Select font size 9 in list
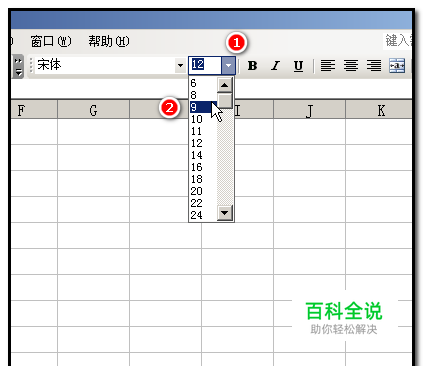 [x=203, y=107]
